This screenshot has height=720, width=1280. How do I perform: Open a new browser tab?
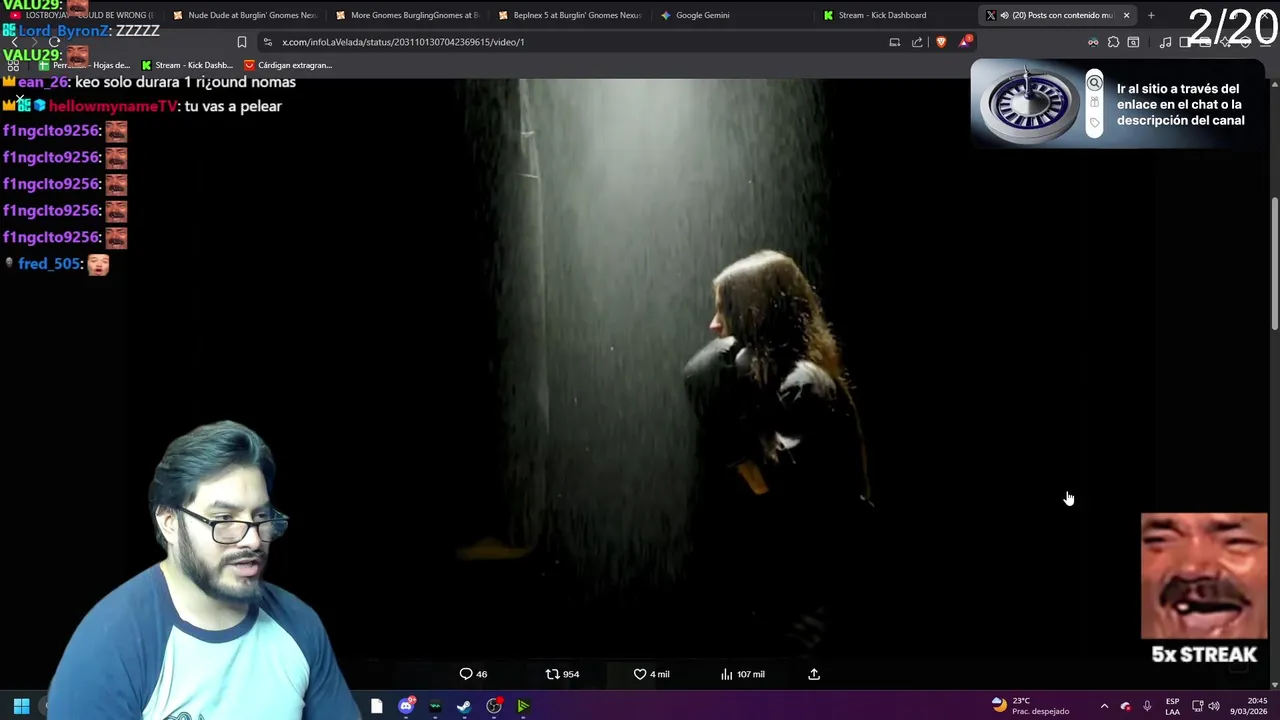pos(1151,15)
